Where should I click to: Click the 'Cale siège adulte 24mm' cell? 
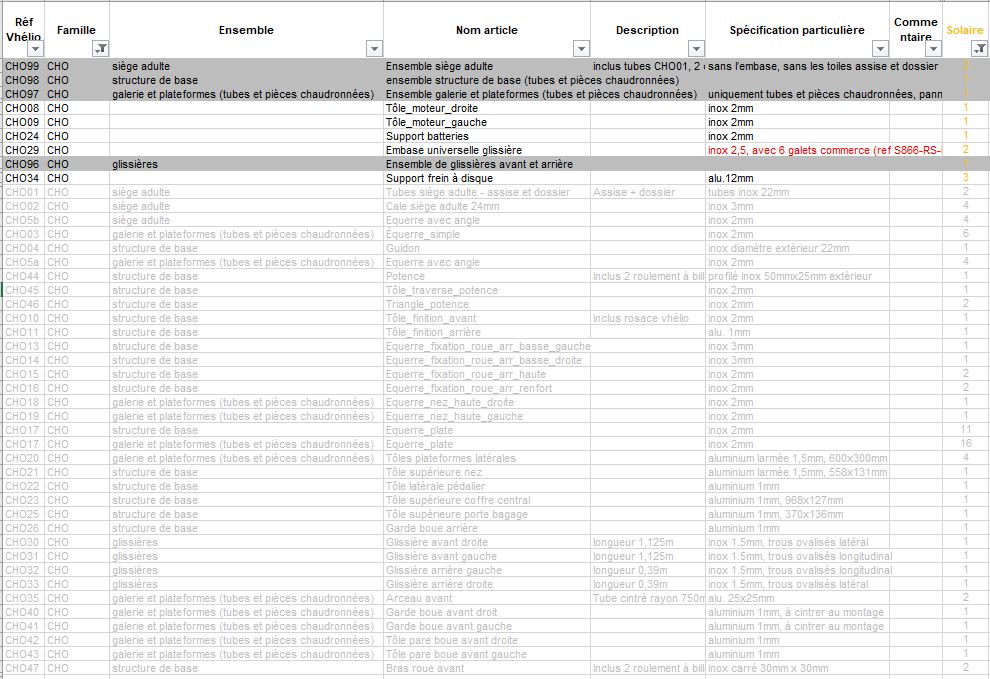pyautogui.click(x=487, y=206)
